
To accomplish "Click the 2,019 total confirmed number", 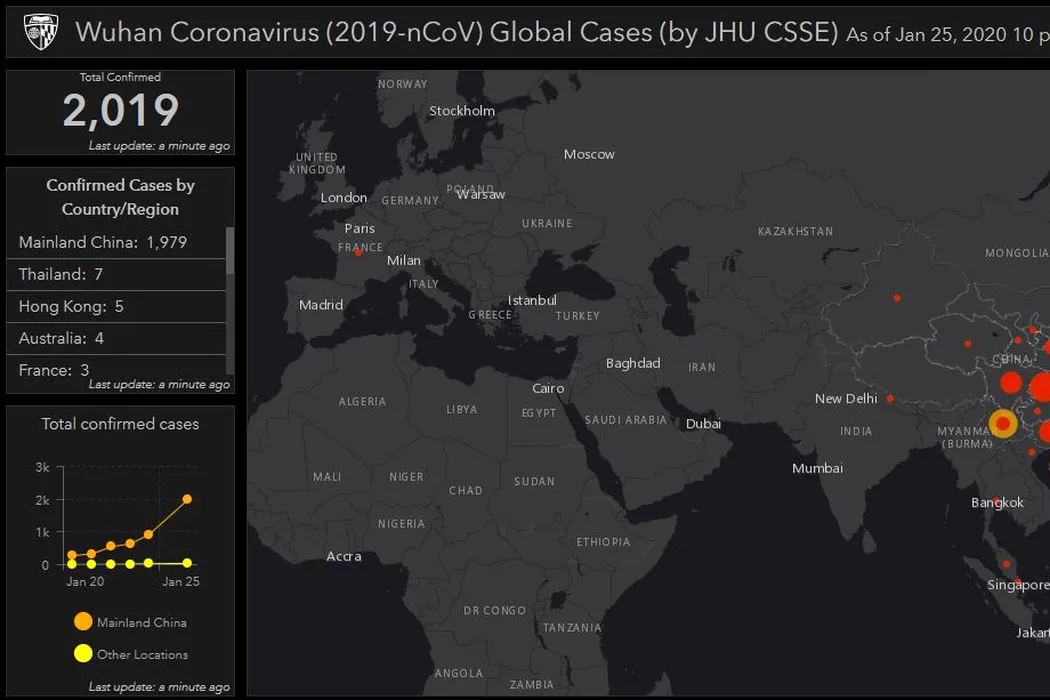I will click(121, 110).
